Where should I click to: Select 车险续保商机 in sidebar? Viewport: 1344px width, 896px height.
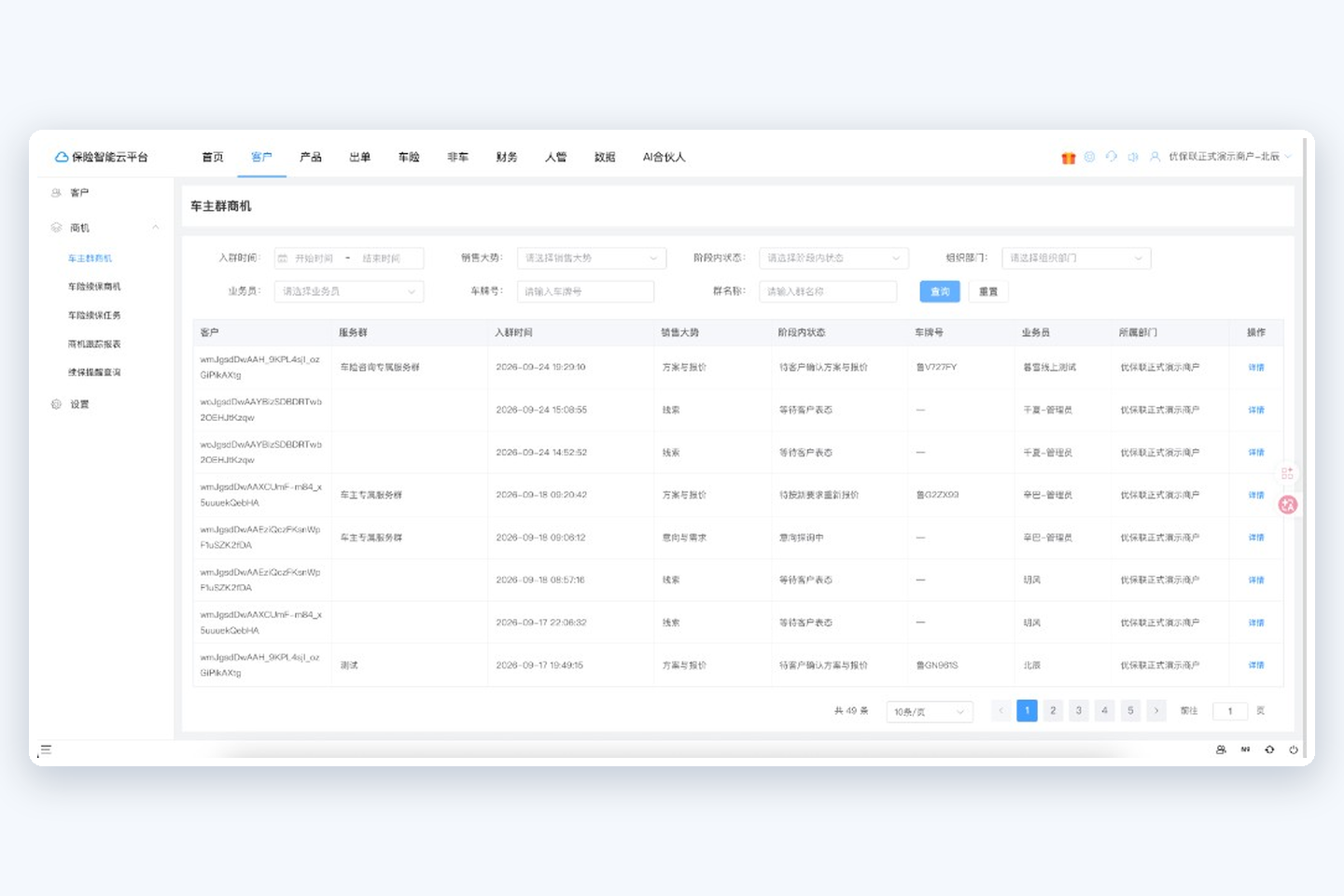[x=94, y=287]
